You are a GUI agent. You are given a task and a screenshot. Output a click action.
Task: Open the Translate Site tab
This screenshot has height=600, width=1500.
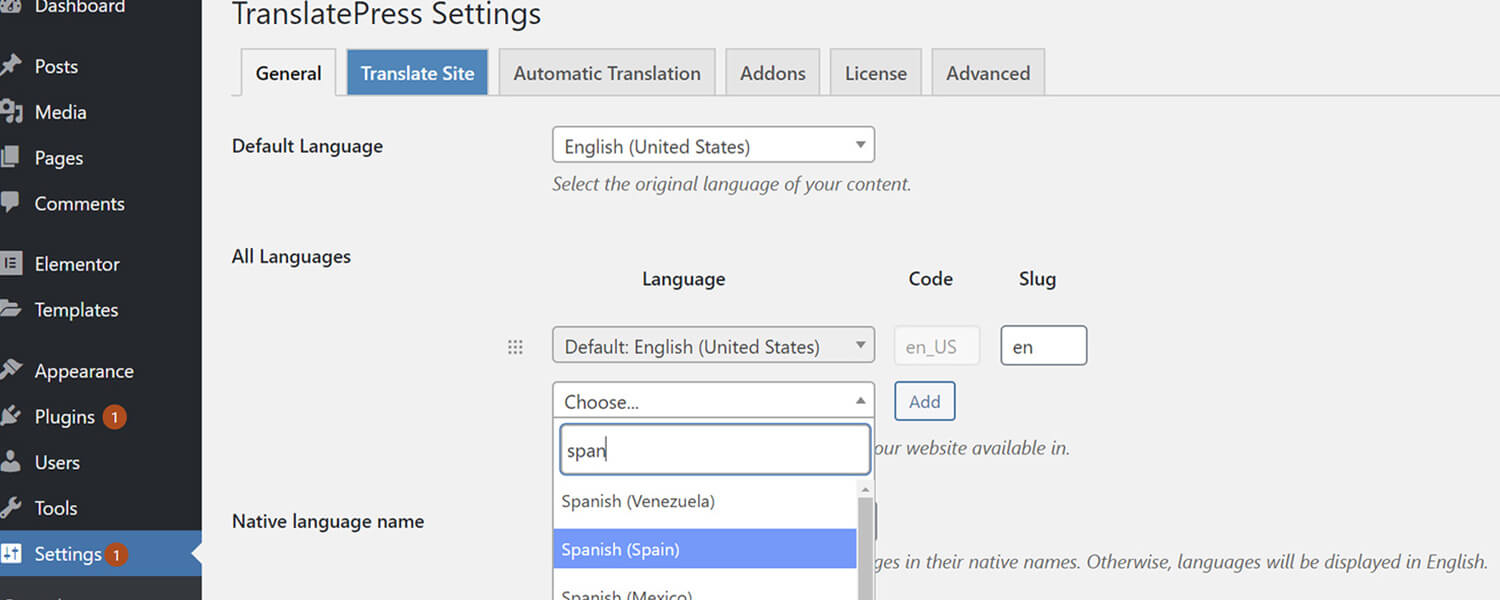[x=417, y=73]
